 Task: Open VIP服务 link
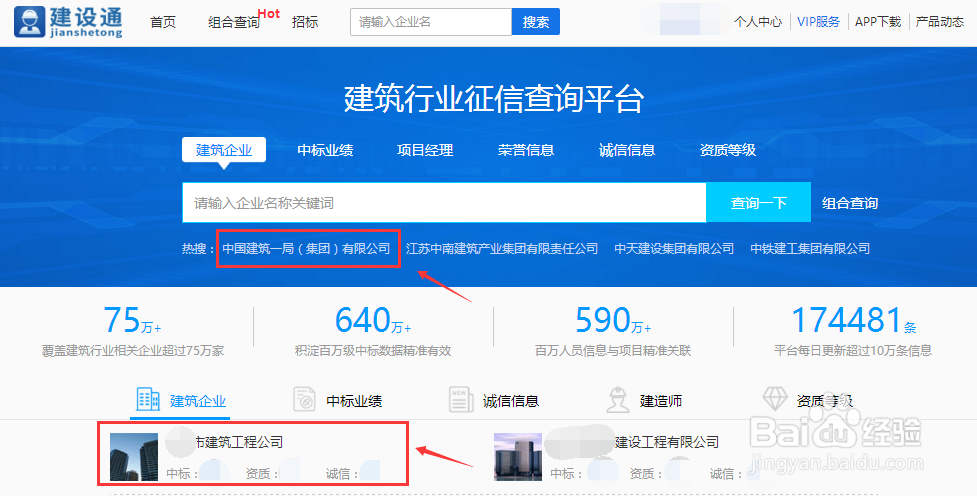pyautogui.click(x=818, y=22)
